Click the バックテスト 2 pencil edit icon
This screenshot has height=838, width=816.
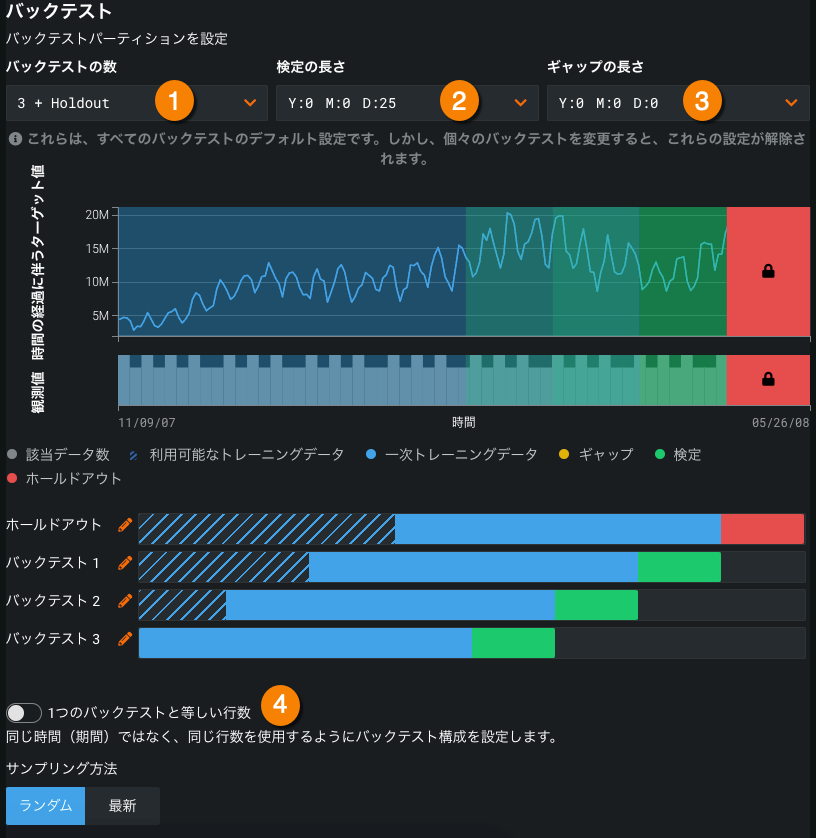[x=125, y=600]
